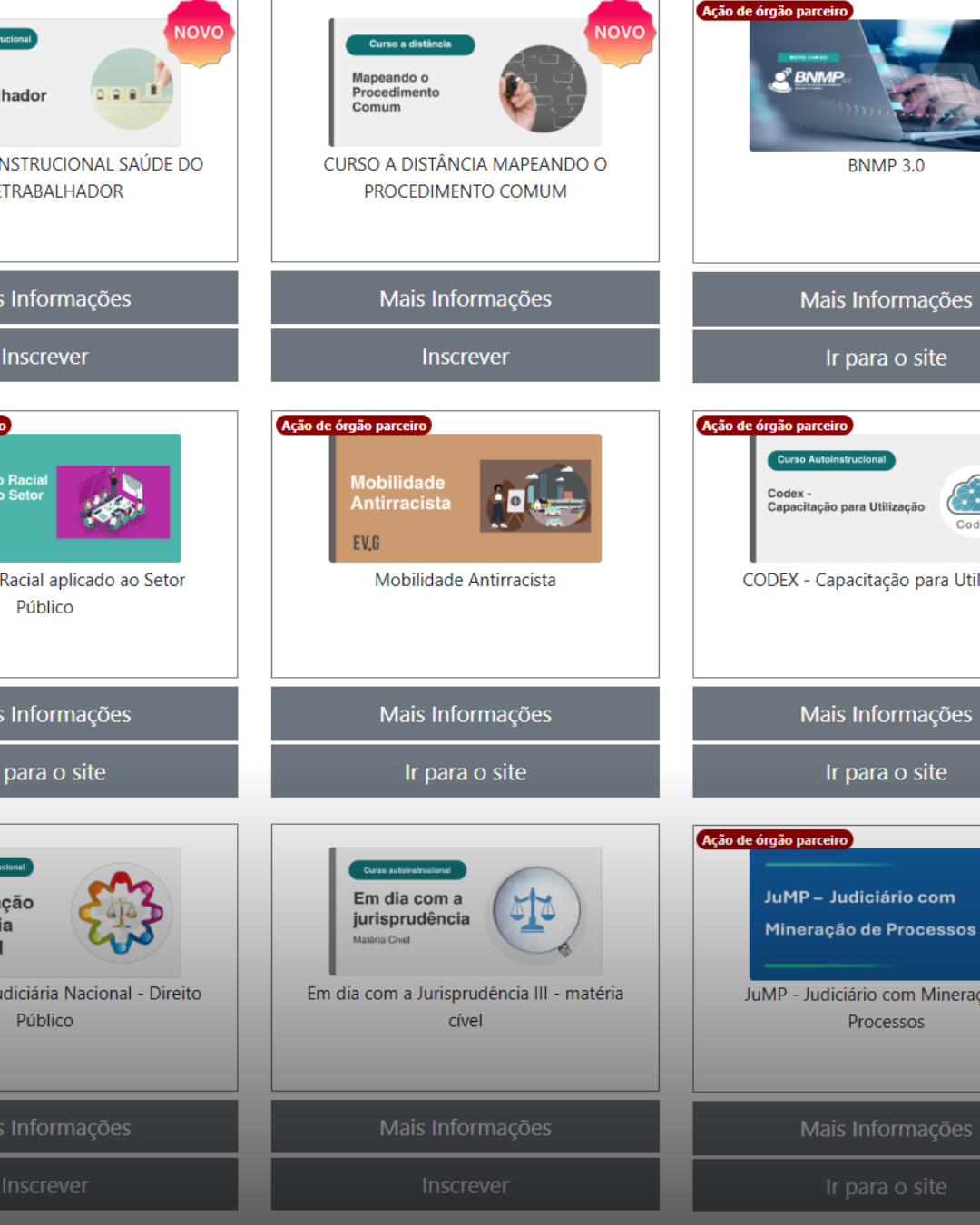Click 'Ação de órgão parceiro' badge on JuMP card
This screenshot has height=1225, width=980.
point(774,840)
